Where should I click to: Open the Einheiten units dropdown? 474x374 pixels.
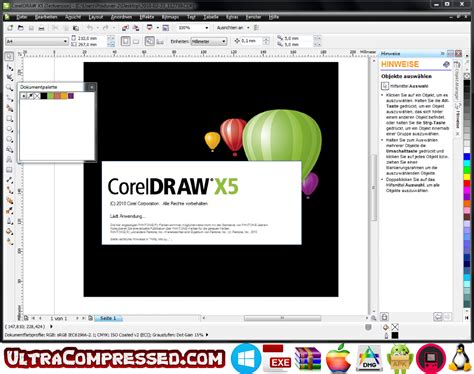pos(209,41)
